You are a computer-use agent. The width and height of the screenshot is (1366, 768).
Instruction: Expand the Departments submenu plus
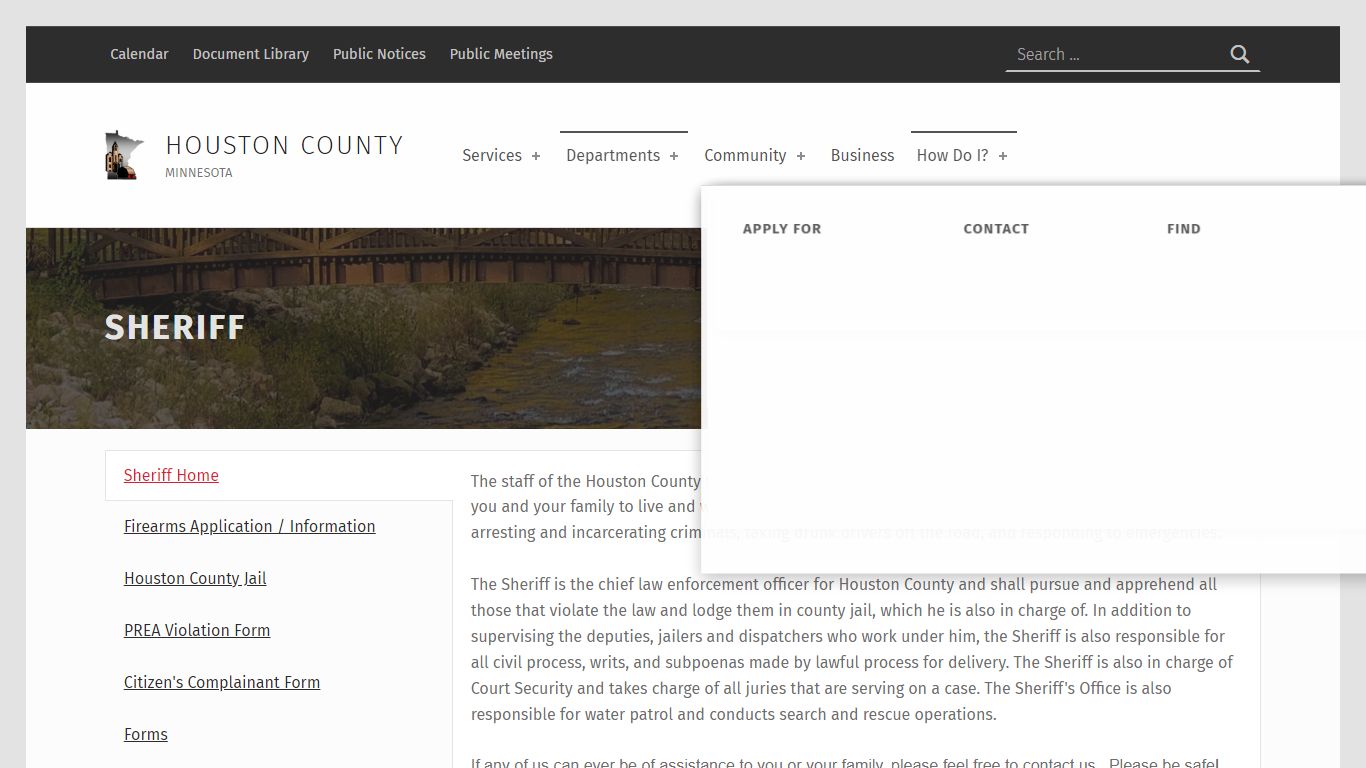tap(674, 156)
